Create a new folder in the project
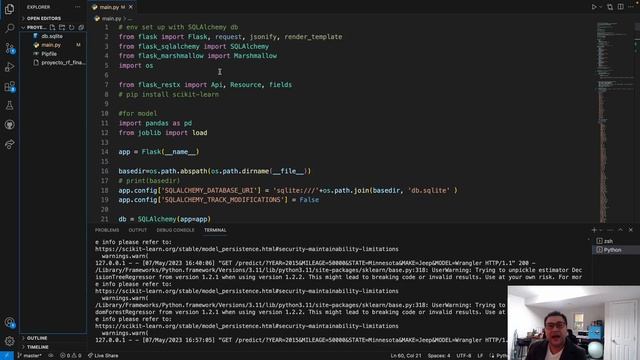The image size is (640, 360). [62, 27]
